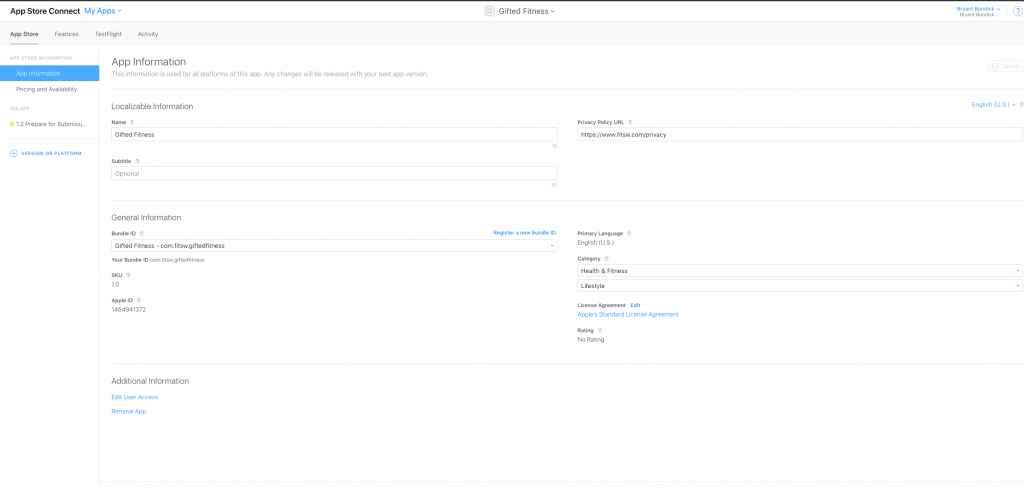1024x488 pixels.
Task: Click the help icon next to Privacy Policy URL
Action: click(630, 122)
